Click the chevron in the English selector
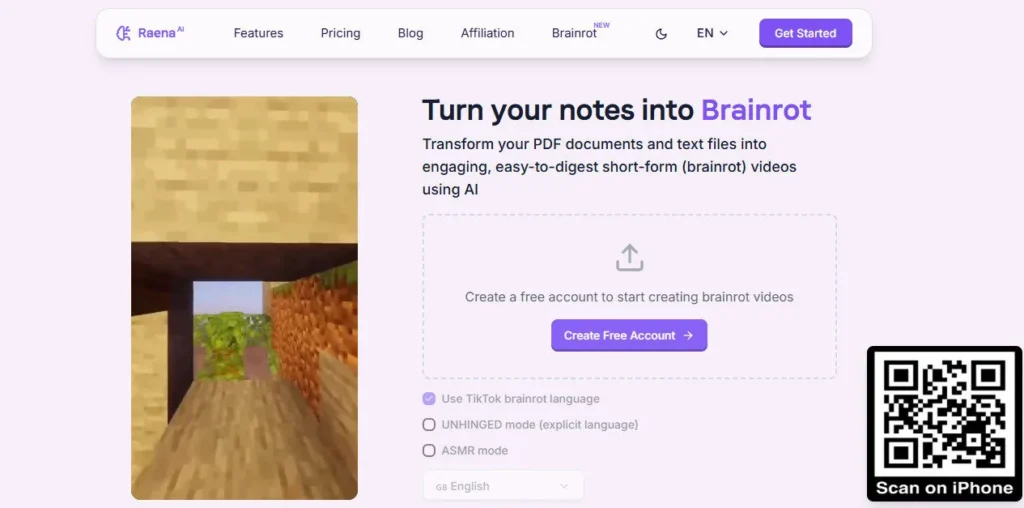 coord(564,486)
